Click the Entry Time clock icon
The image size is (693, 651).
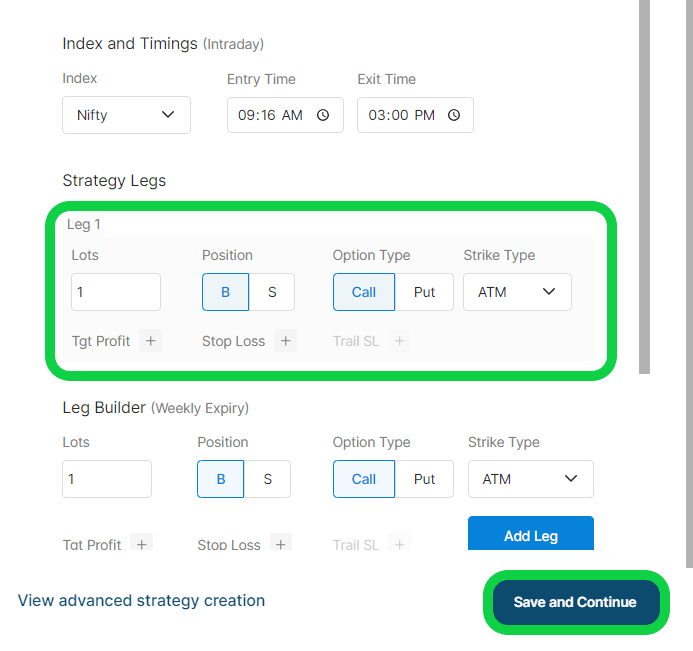[x=323, y=115]
